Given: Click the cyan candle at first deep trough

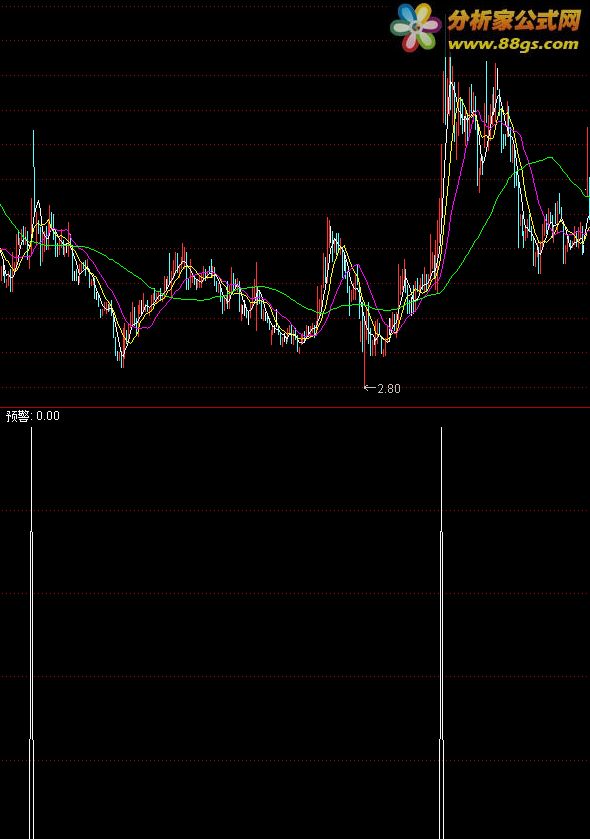Looking at the screenshot, I should click(123, 355).
